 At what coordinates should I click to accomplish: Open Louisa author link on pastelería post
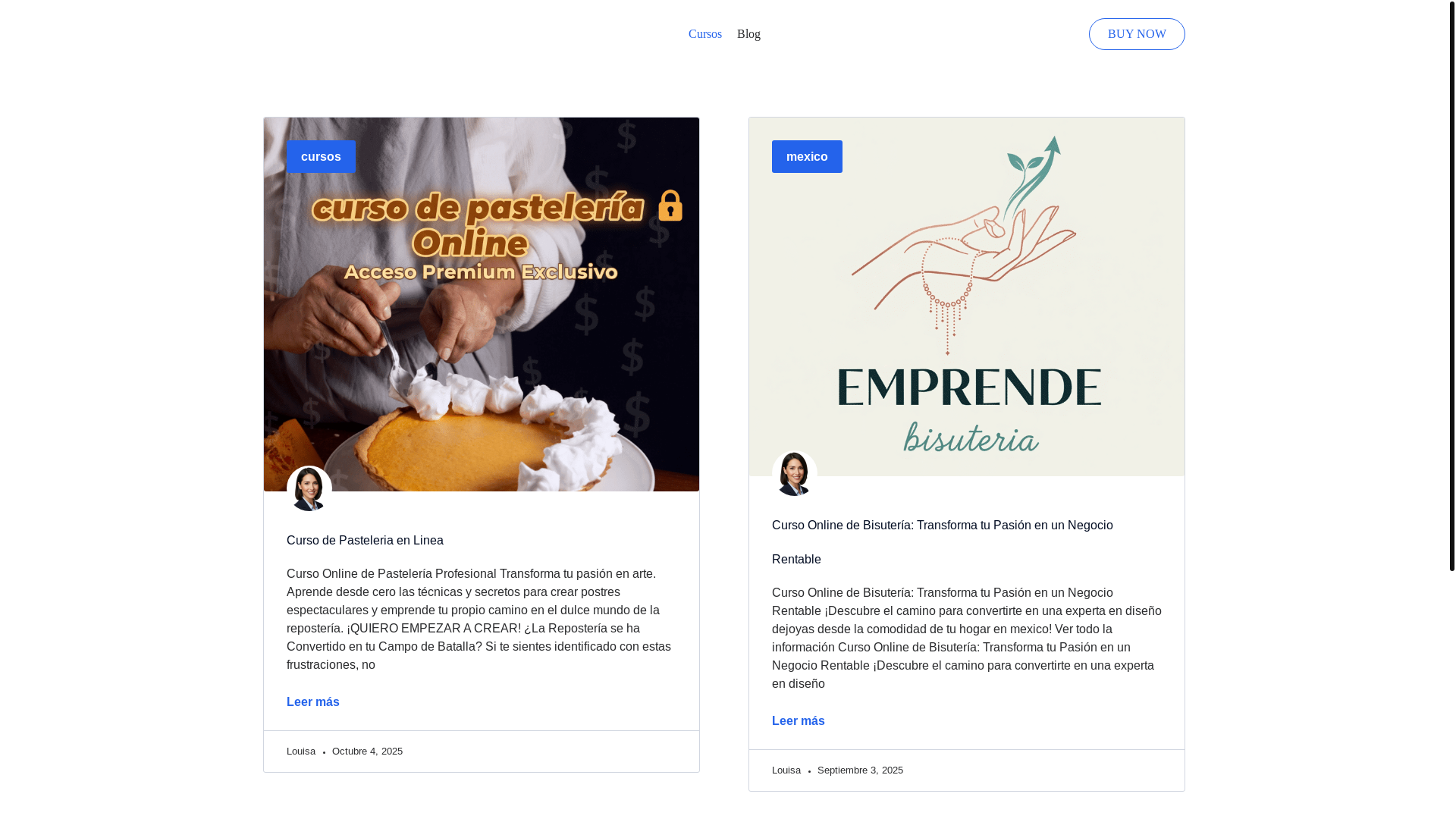tap(301, 752)
